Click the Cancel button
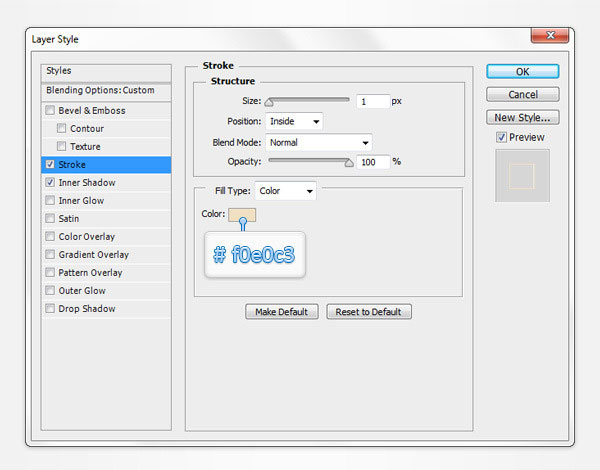 [x=523, y=95]
